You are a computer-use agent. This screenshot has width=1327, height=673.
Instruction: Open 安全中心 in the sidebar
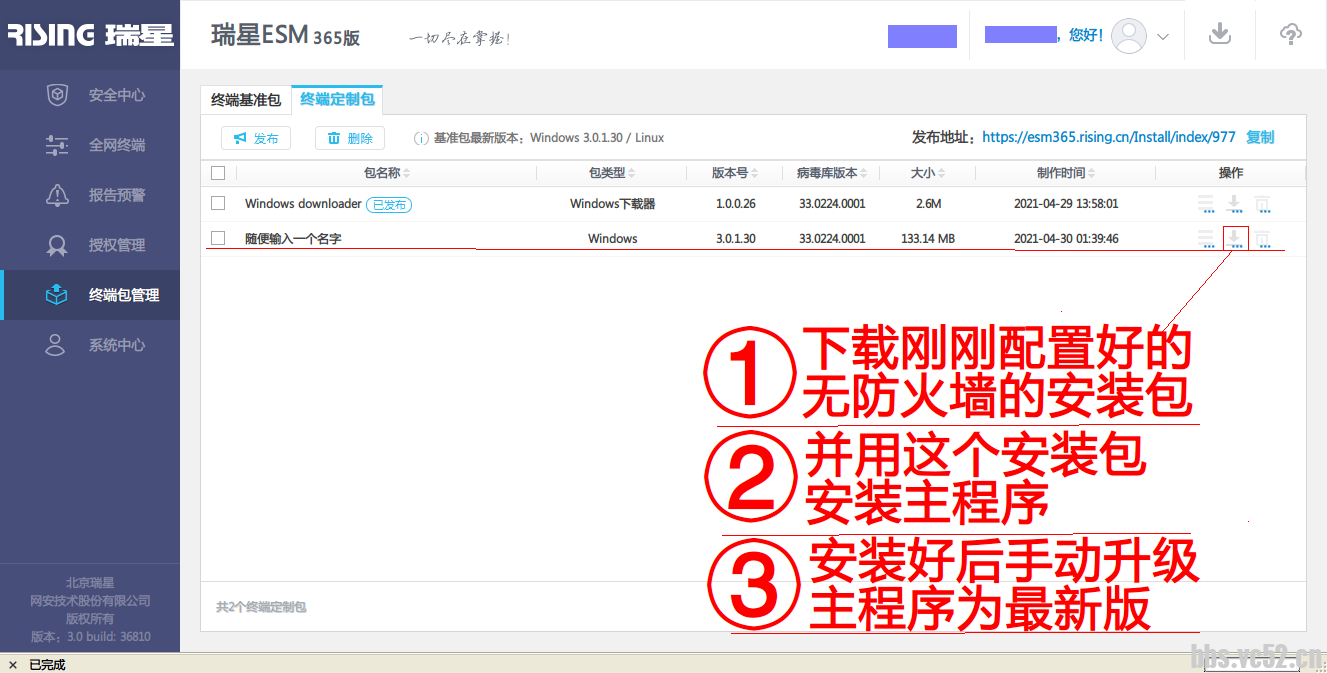coord(90,95)
